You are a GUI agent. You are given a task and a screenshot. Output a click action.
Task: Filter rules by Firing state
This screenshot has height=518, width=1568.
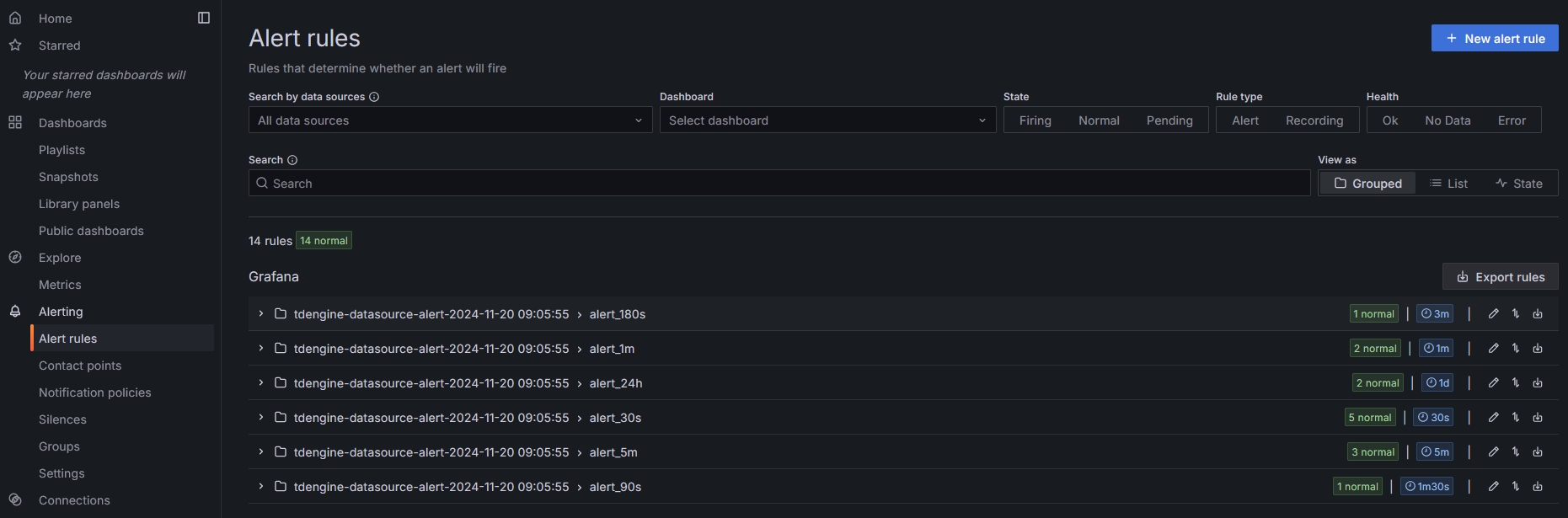[x=1035, y=120]
